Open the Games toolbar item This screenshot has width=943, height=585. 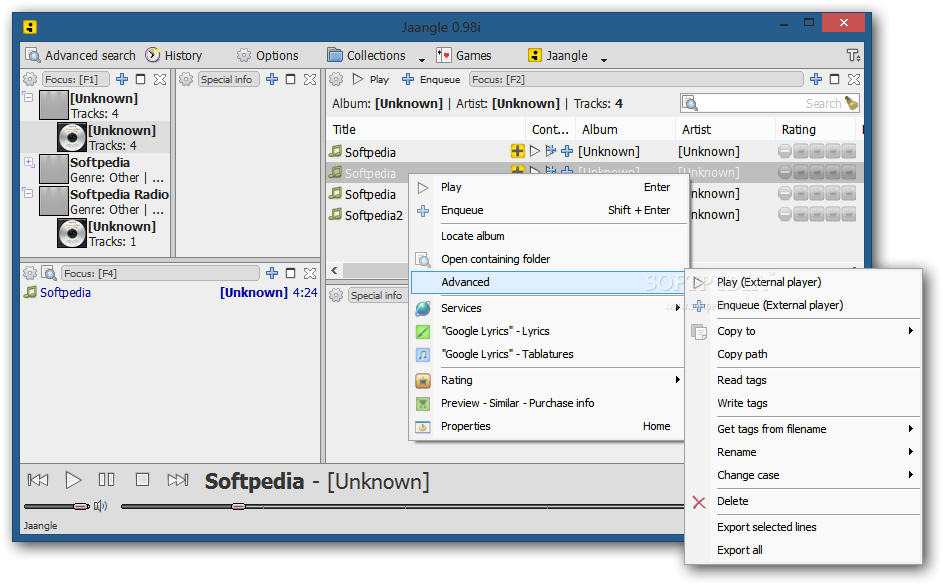(464, 55)
